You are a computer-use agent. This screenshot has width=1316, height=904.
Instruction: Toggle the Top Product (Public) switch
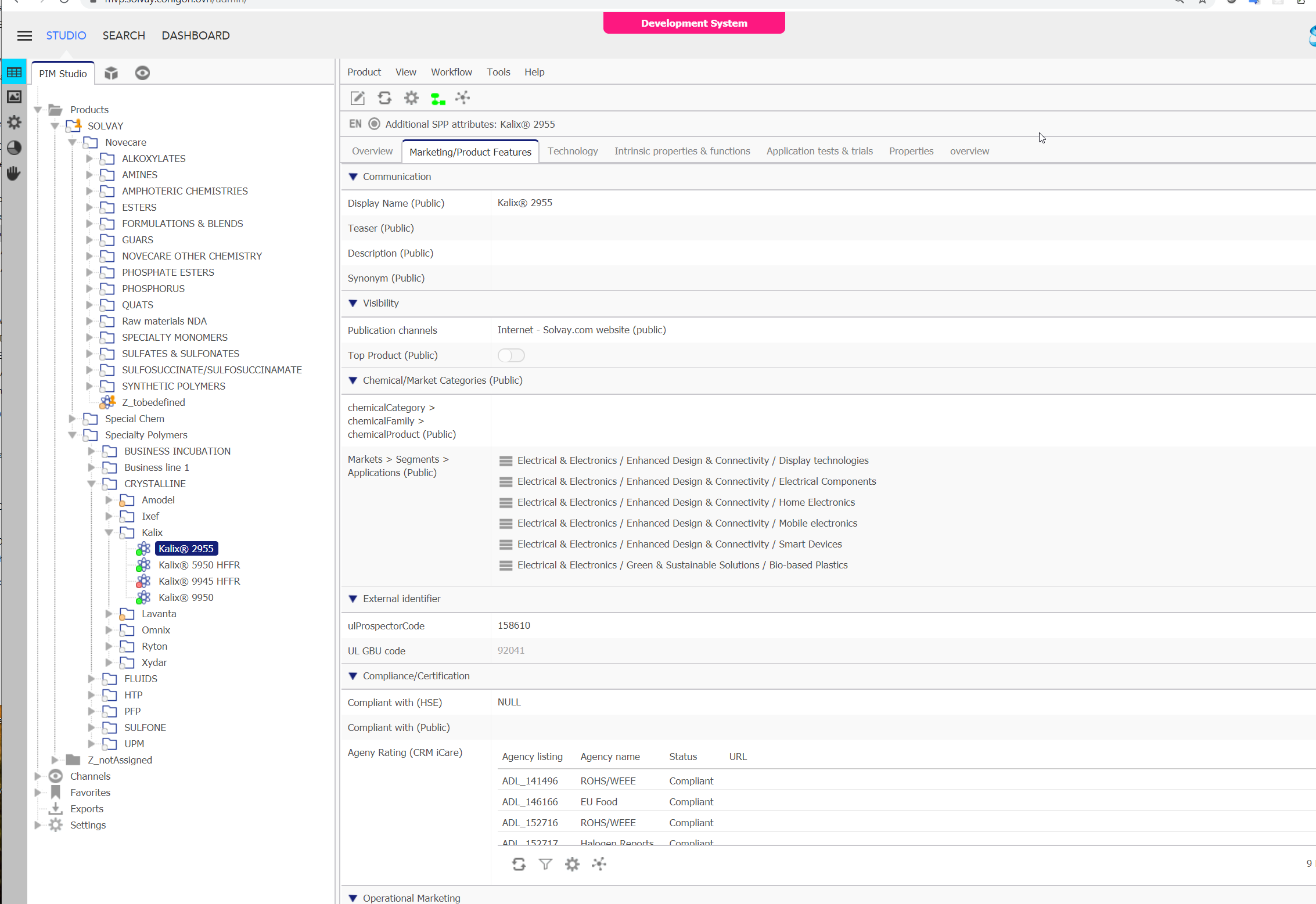coord(511,355)
